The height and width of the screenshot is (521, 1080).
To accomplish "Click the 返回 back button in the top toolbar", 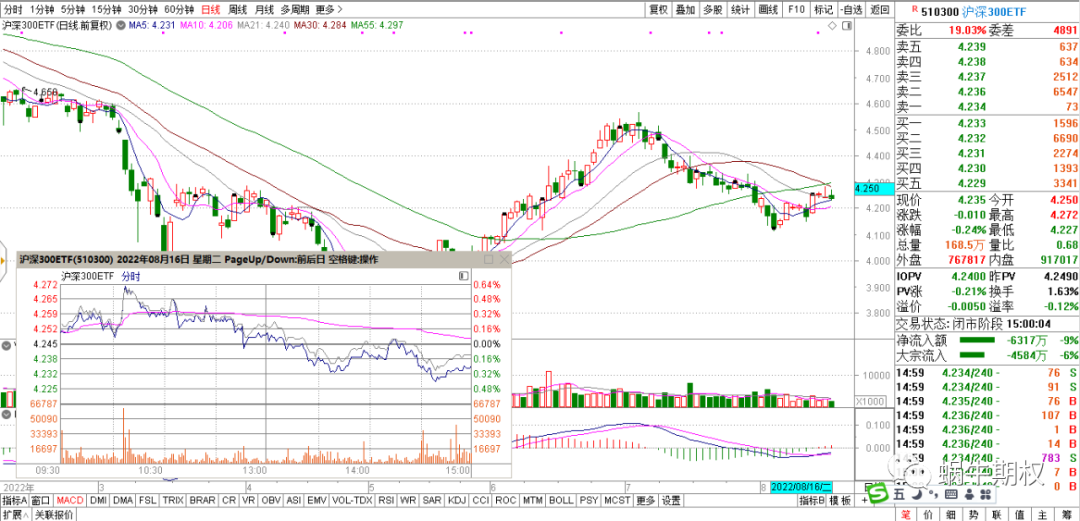I will [x=879, y=9].
